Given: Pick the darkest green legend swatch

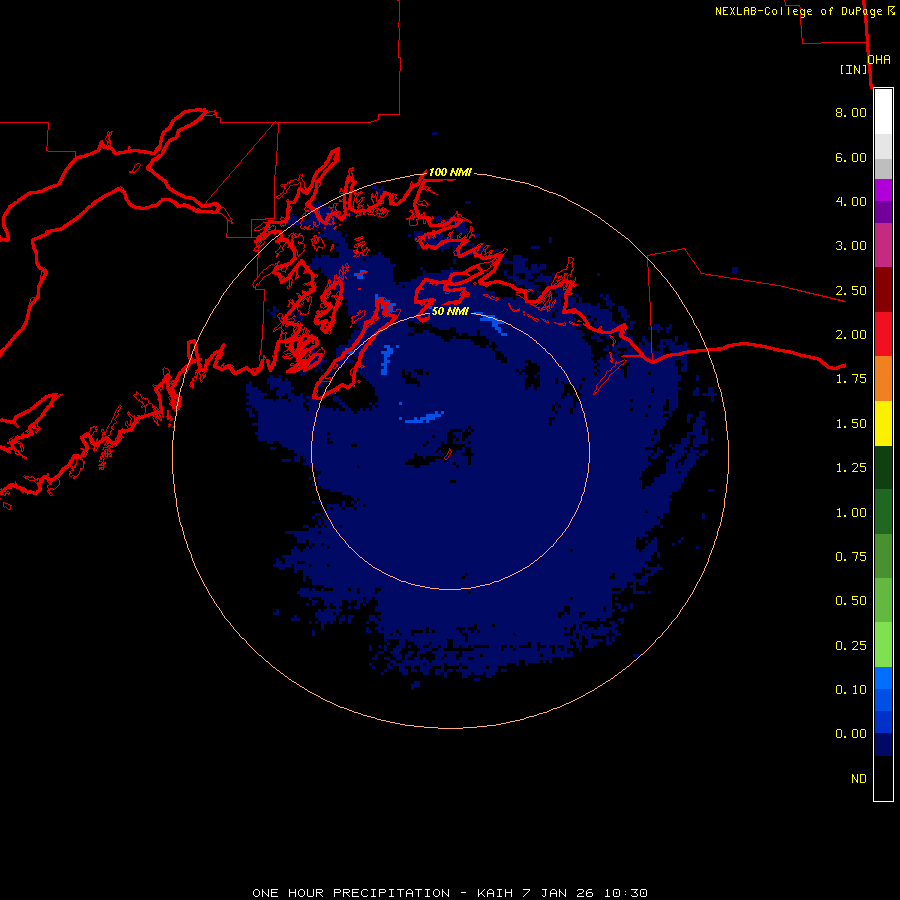Looking at the screenshot, I should [883, 467].
